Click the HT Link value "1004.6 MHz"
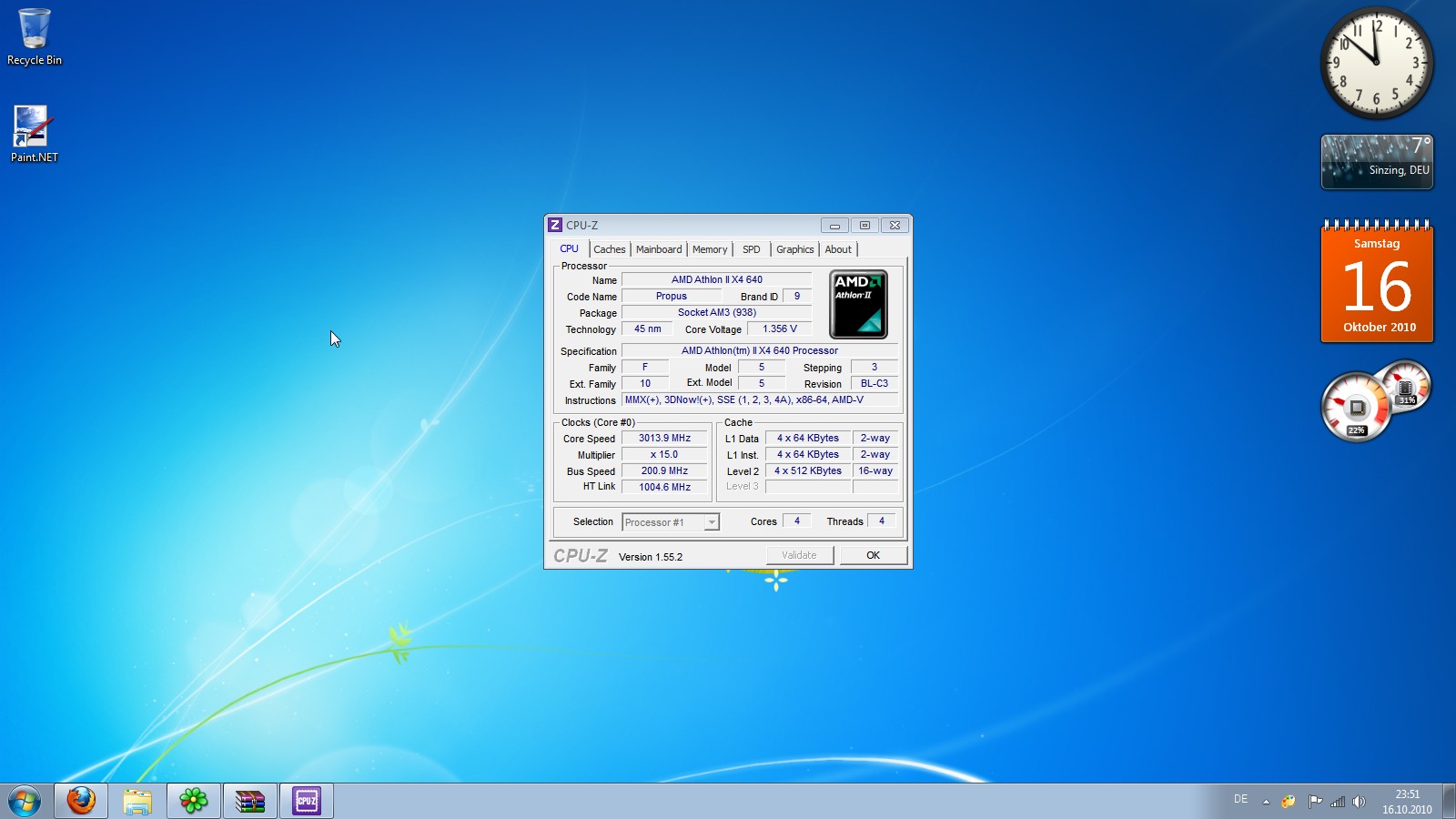1456x819 pixels. click(x=664, y=487)
